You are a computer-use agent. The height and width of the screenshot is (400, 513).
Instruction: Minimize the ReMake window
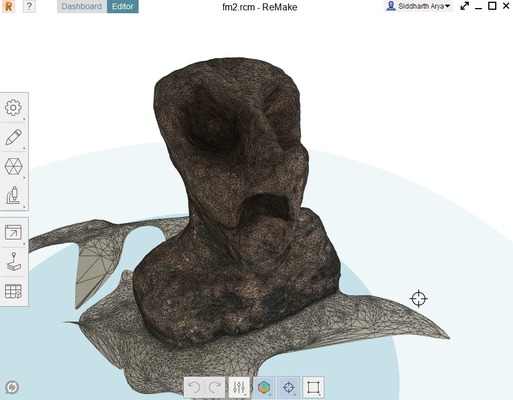pyautogui.click(x=479, y=7)
